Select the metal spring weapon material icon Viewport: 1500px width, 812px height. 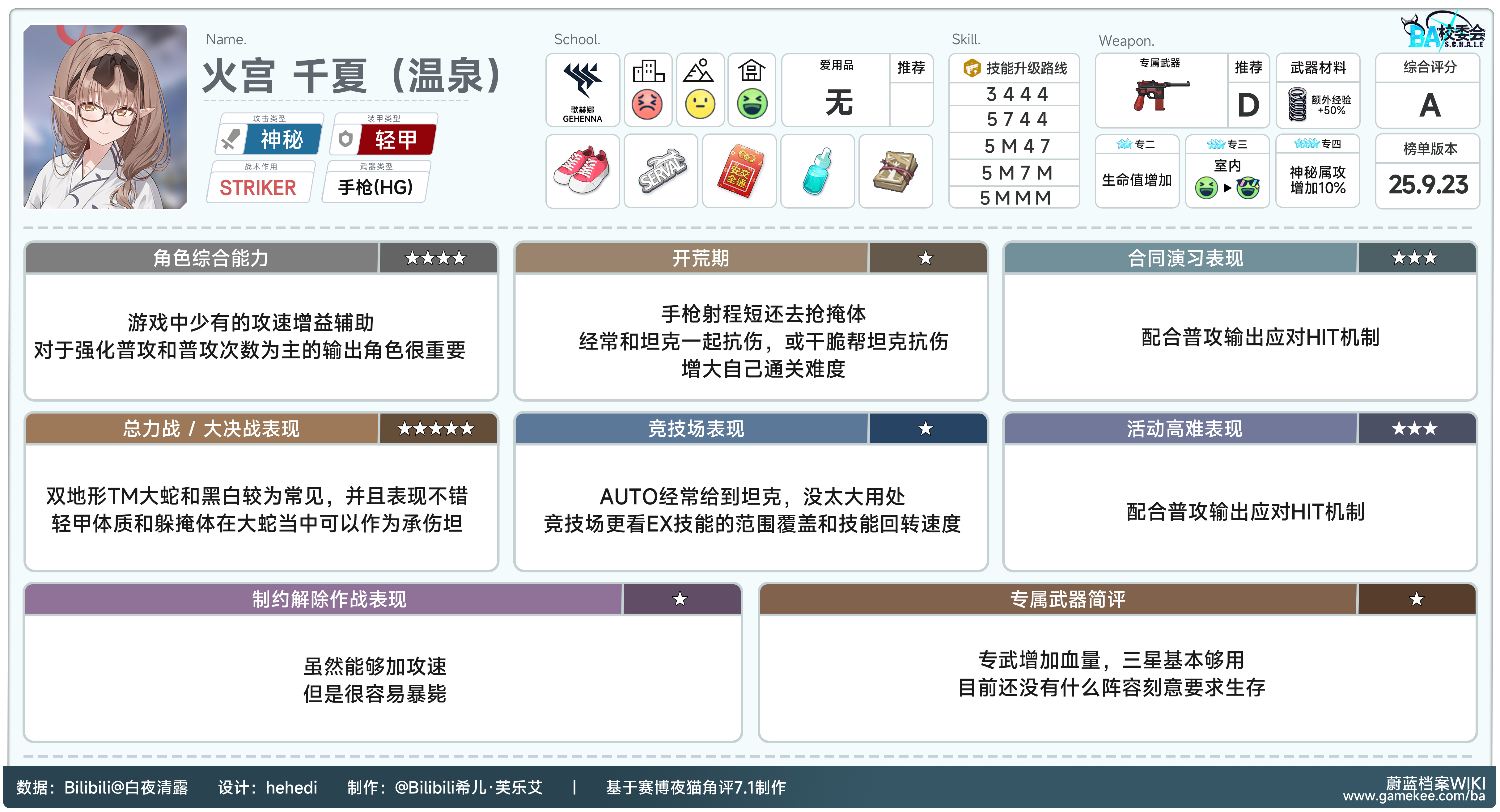(1297, 104)
